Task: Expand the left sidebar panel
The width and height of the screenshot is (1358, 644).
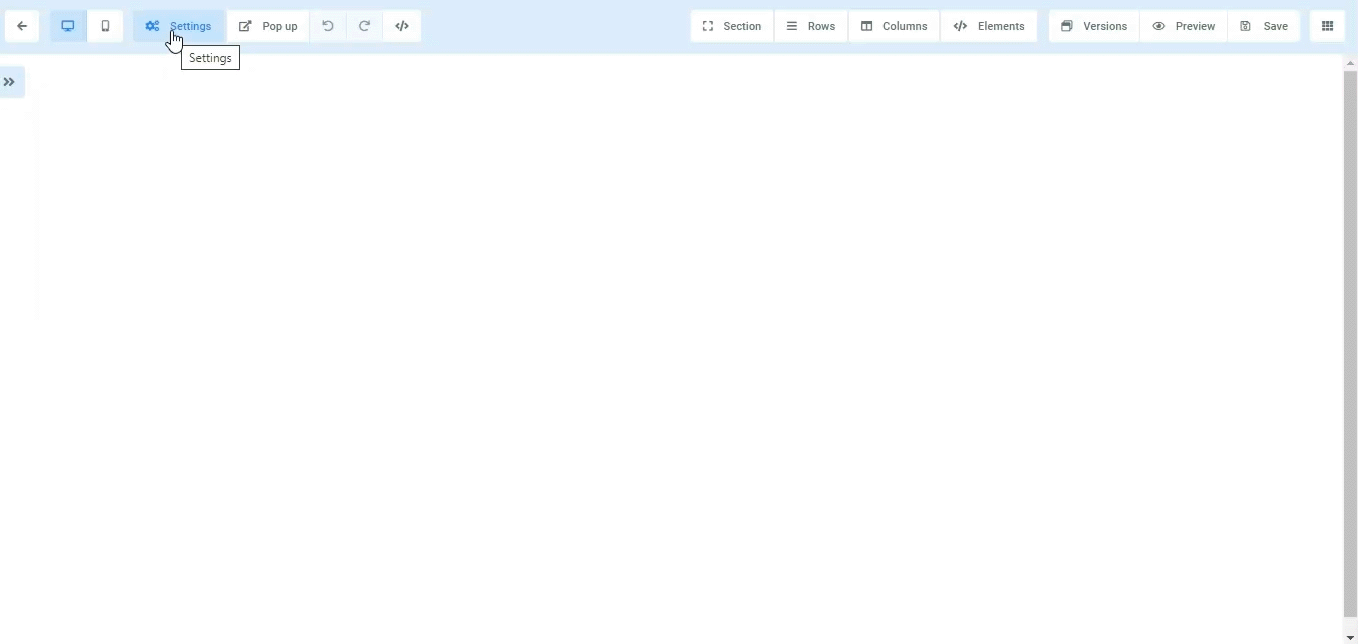Action: pos(10,82)
